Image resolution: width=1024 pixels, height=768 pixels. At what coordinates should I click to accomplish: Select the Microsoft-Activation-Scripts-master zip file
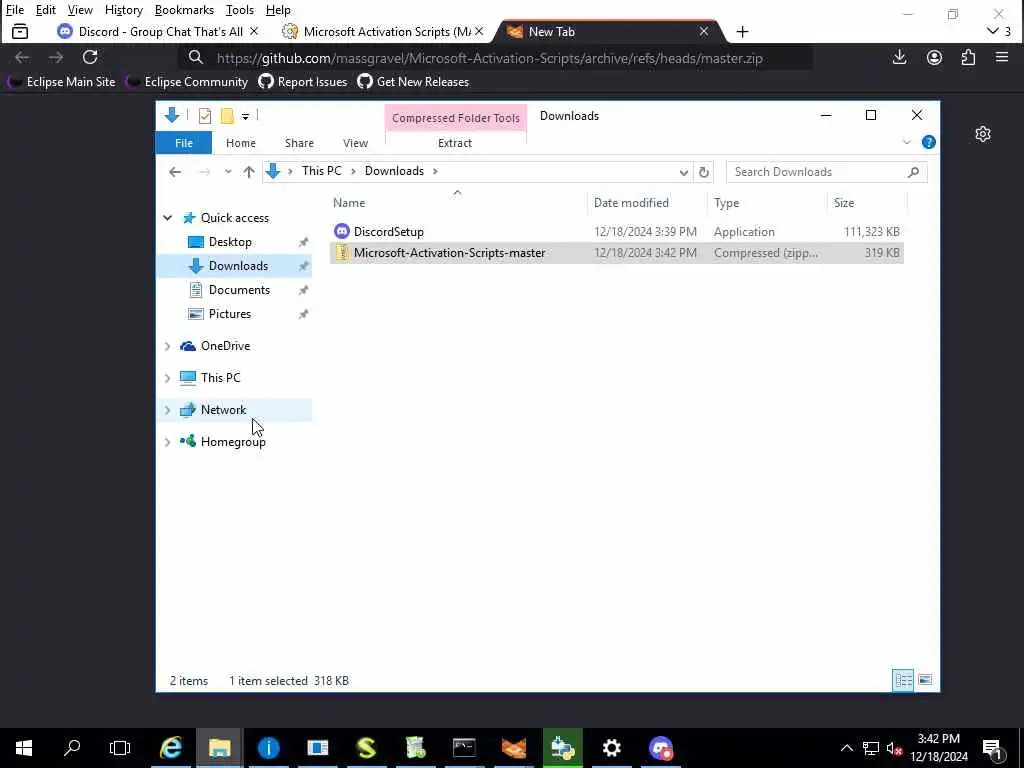tap(616, 253)
